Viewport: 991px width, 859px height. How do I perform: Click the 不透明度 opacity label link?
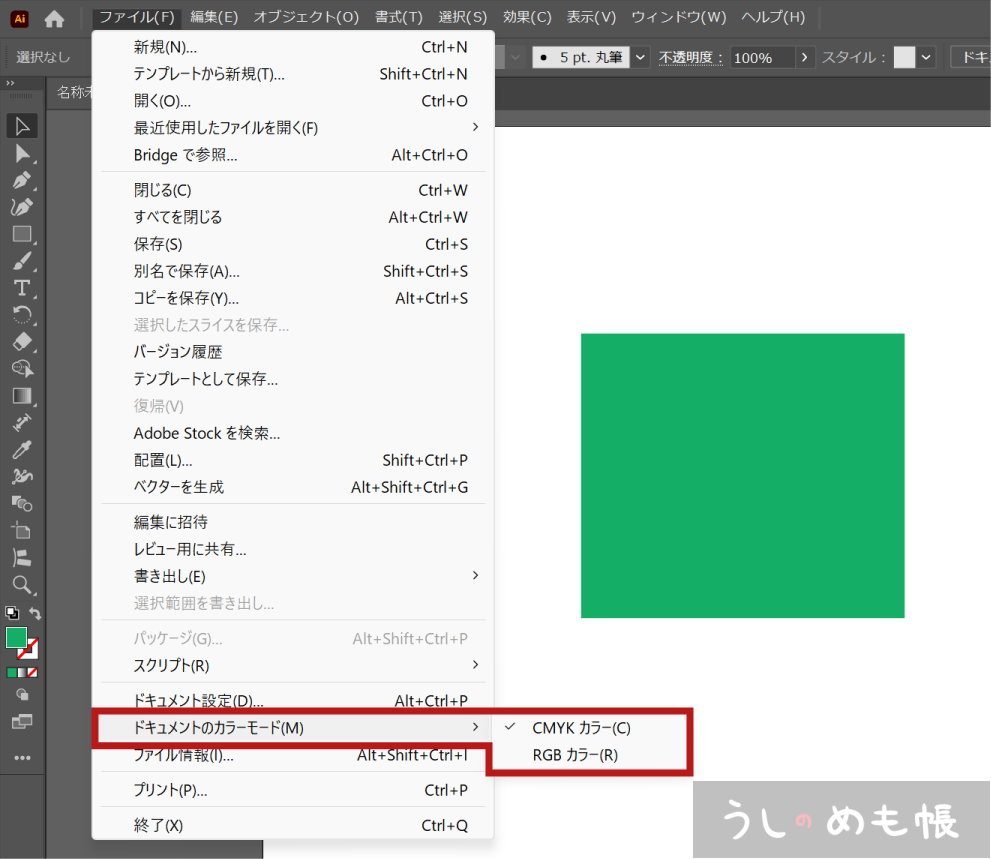pyautogui.click(x=691, y=58)
